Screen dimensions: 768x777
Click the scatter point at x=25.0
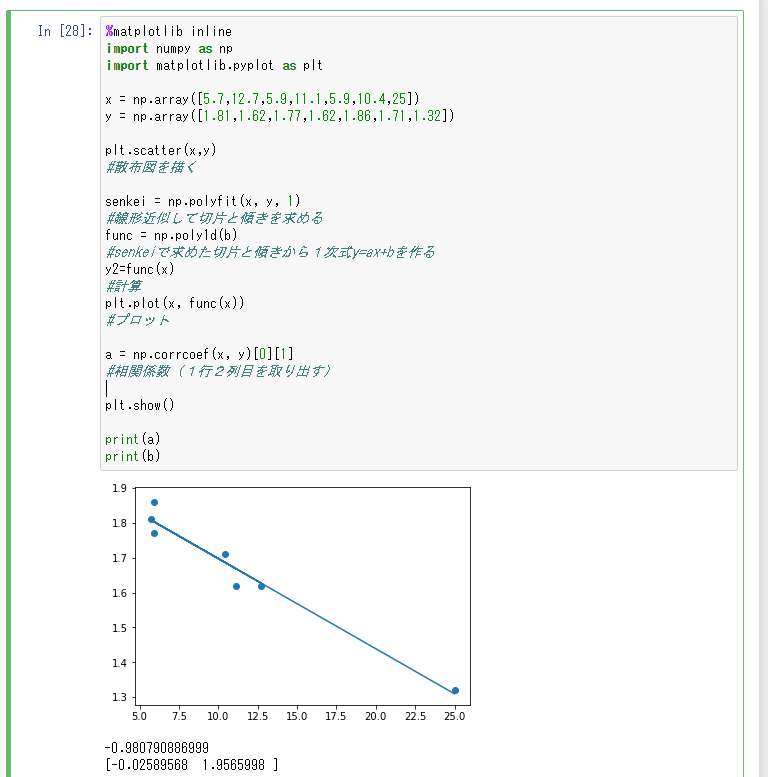(x=455, y=690)
